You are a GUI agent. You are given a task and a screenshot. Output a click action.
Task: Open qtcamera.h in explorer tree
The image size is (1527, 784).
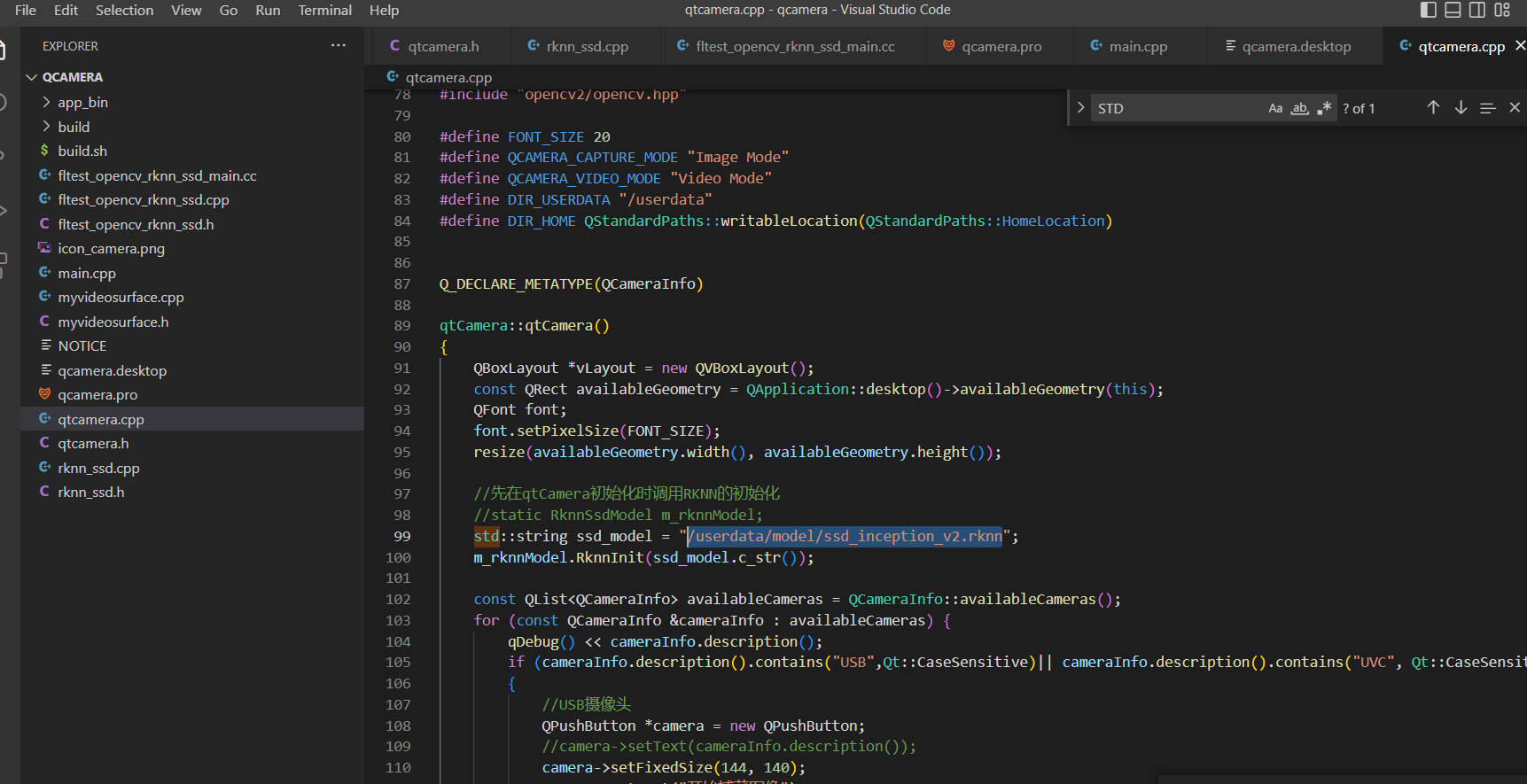click(192, 443)
